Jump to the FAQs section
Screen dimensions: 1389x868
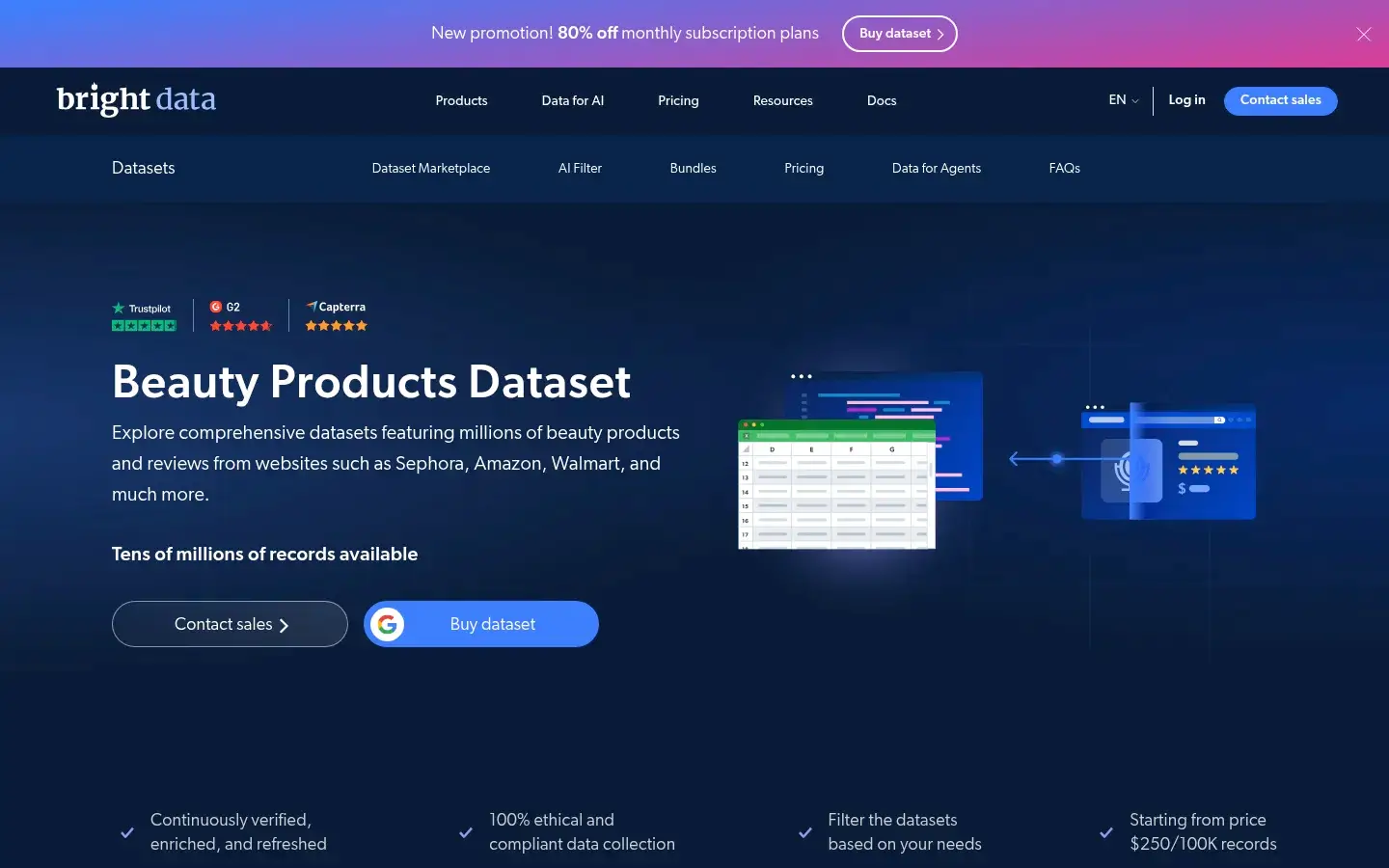pos(1064,168)
